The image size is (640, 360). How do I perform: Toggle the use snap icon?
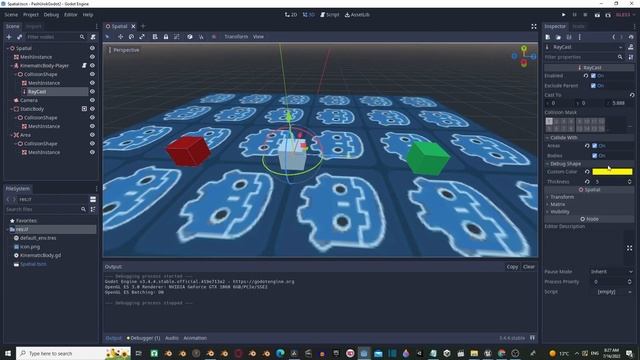coord(201,37)
